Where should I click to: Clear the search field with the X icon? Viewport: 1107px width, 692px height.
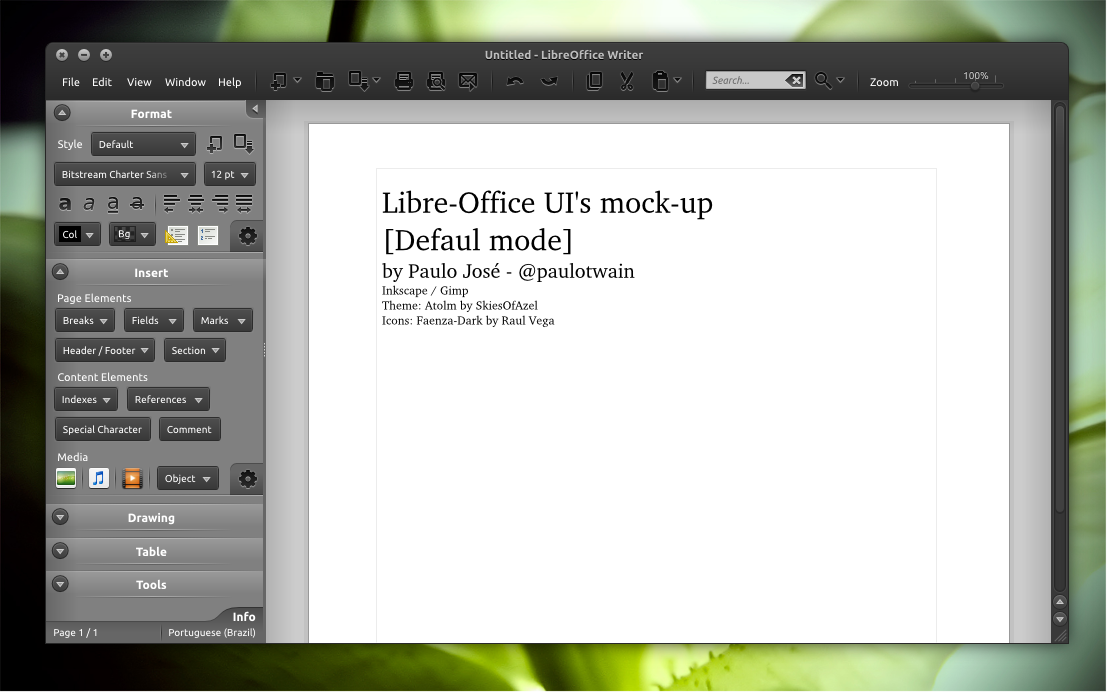794,80
